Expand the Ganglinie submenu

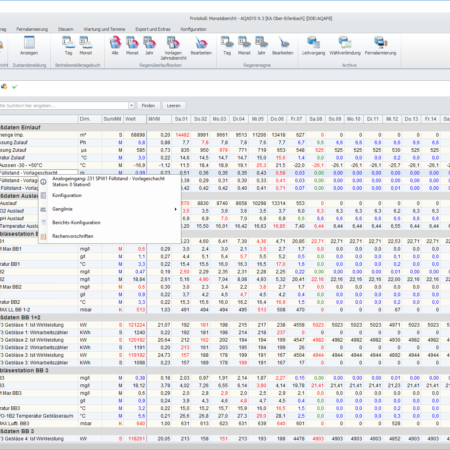pos(110,209)
